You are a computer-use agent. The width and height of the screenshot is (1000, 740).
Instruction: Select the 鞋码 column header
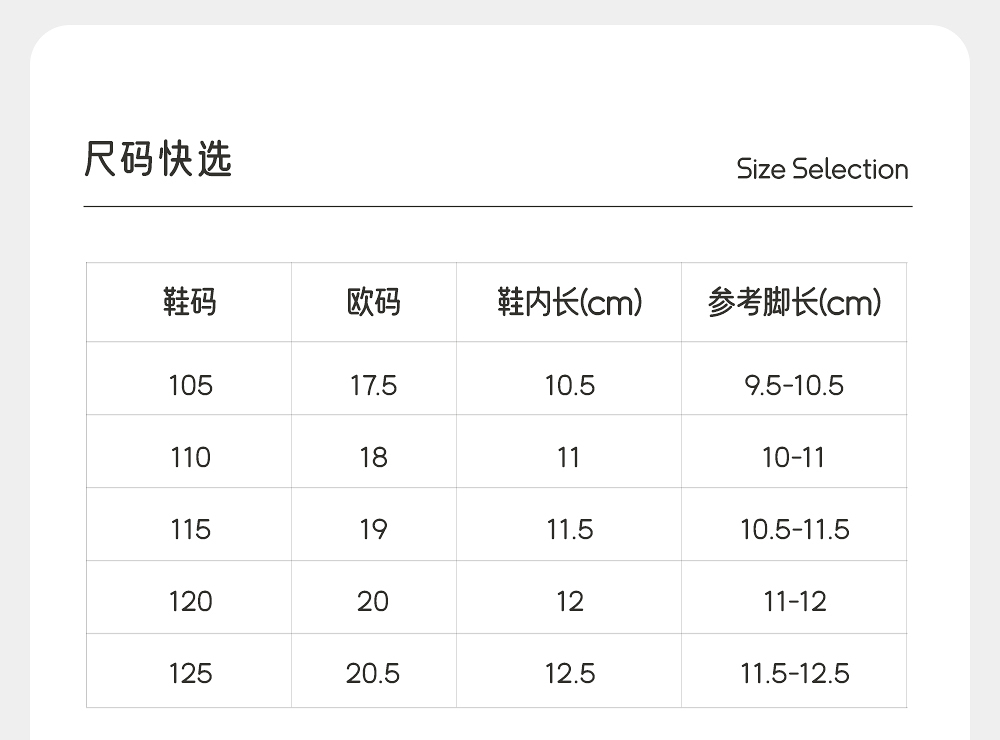190,302
